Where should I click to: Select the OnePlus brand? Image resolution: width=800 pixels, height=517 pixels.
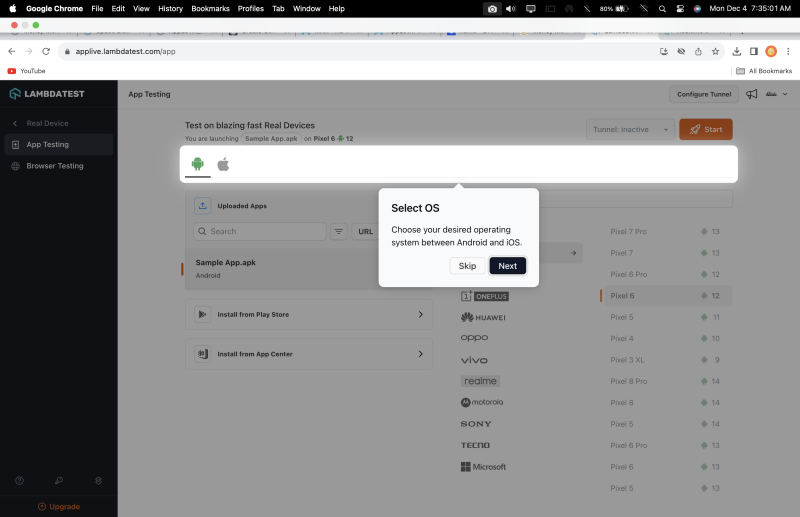(x=485, y=296)
